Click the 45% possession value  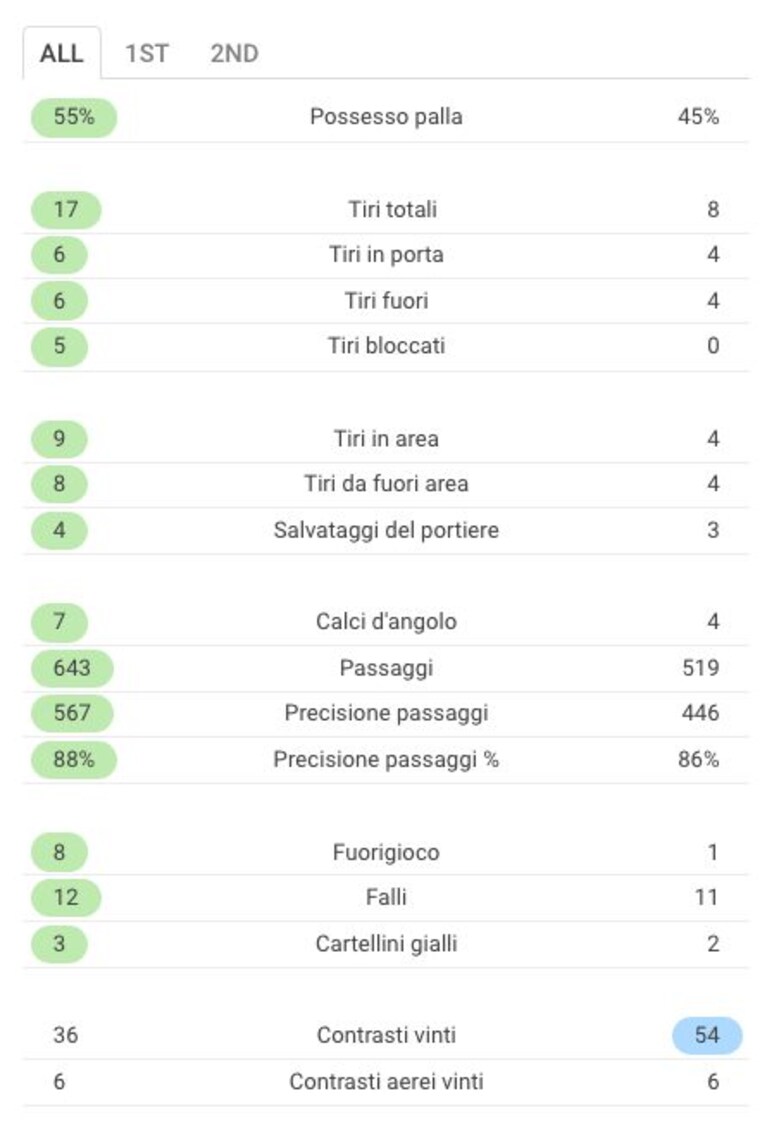(x=698, y=117)
